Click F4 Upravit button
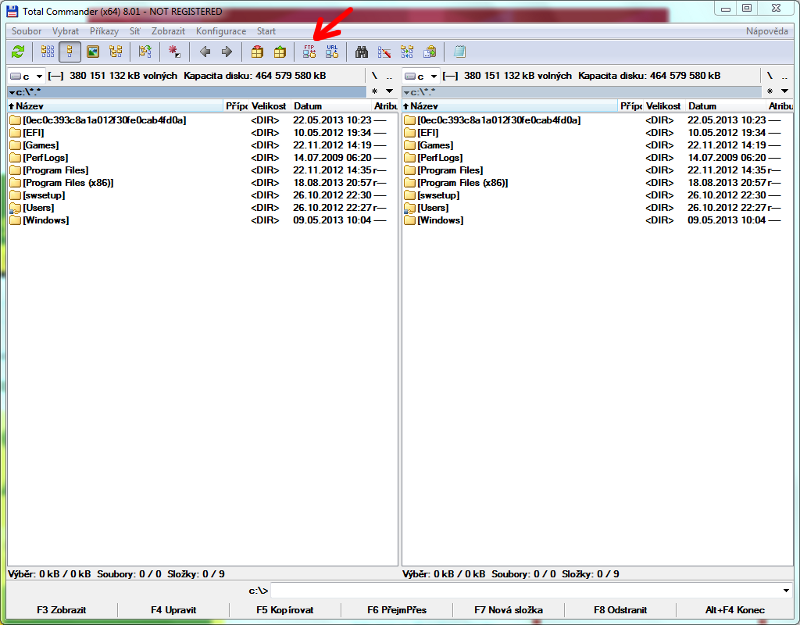Image resolution: width=800 pixels, height=625 pixels. [x=173, y=610]
